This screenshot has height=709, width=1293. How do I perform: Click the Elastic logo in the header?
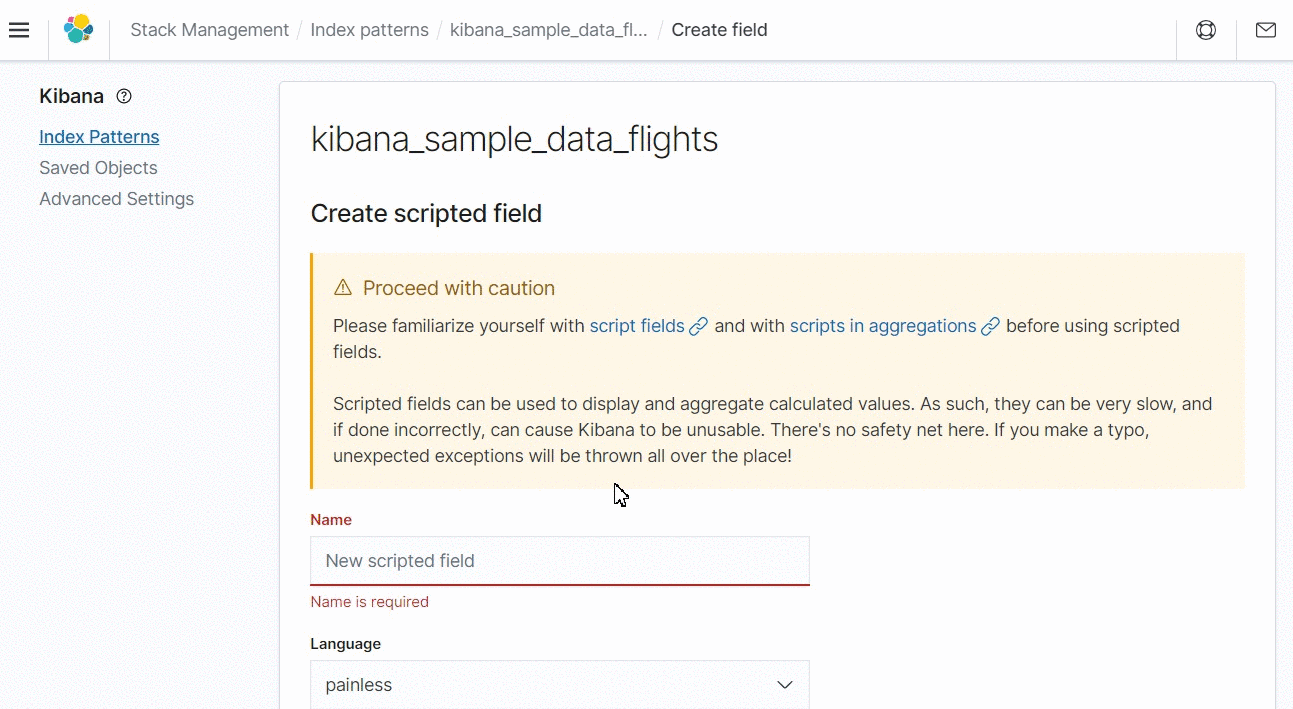click(79, 29)
